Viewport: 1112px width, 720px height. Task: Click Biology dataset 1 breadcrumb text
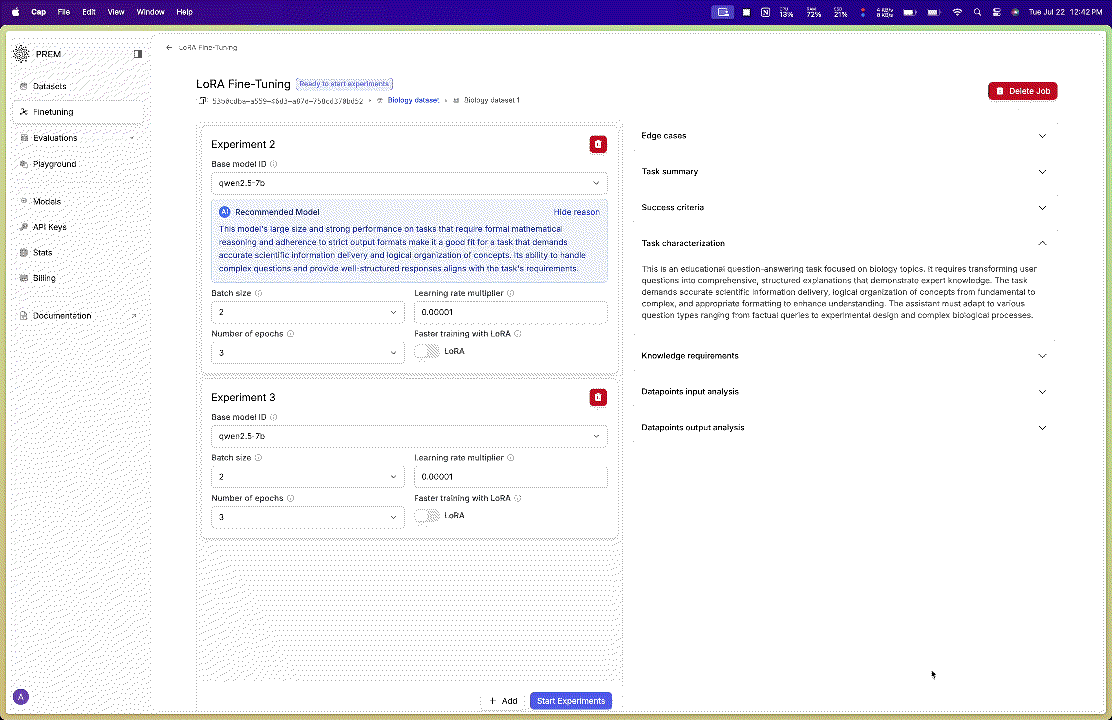(491, 100)
